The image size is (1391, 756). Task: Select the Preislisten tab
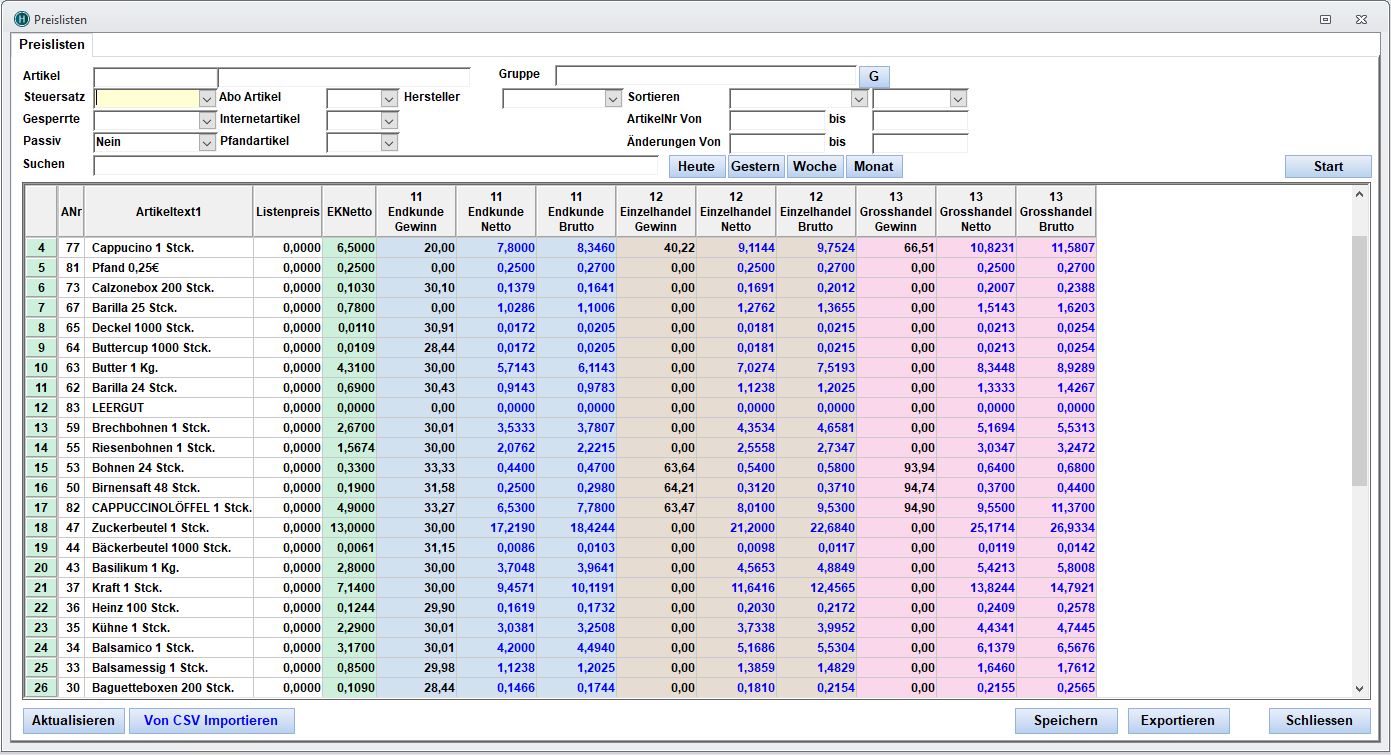53,46
